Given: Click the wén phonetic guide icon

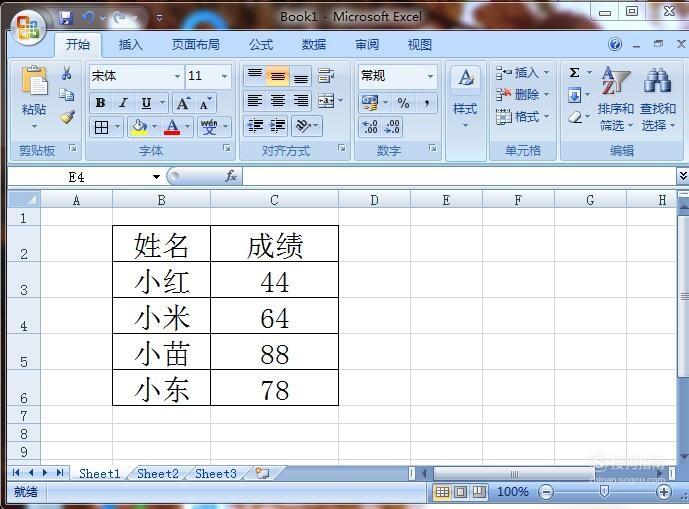Looking at the screenshot, I should pos(209,127).
